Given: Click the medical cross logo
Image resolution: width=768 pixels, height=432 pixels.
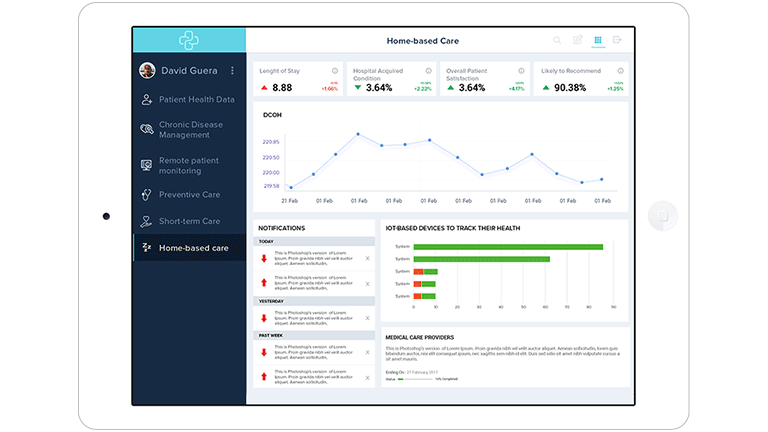Looking at the screenshot, I should [x=189, y=41].
